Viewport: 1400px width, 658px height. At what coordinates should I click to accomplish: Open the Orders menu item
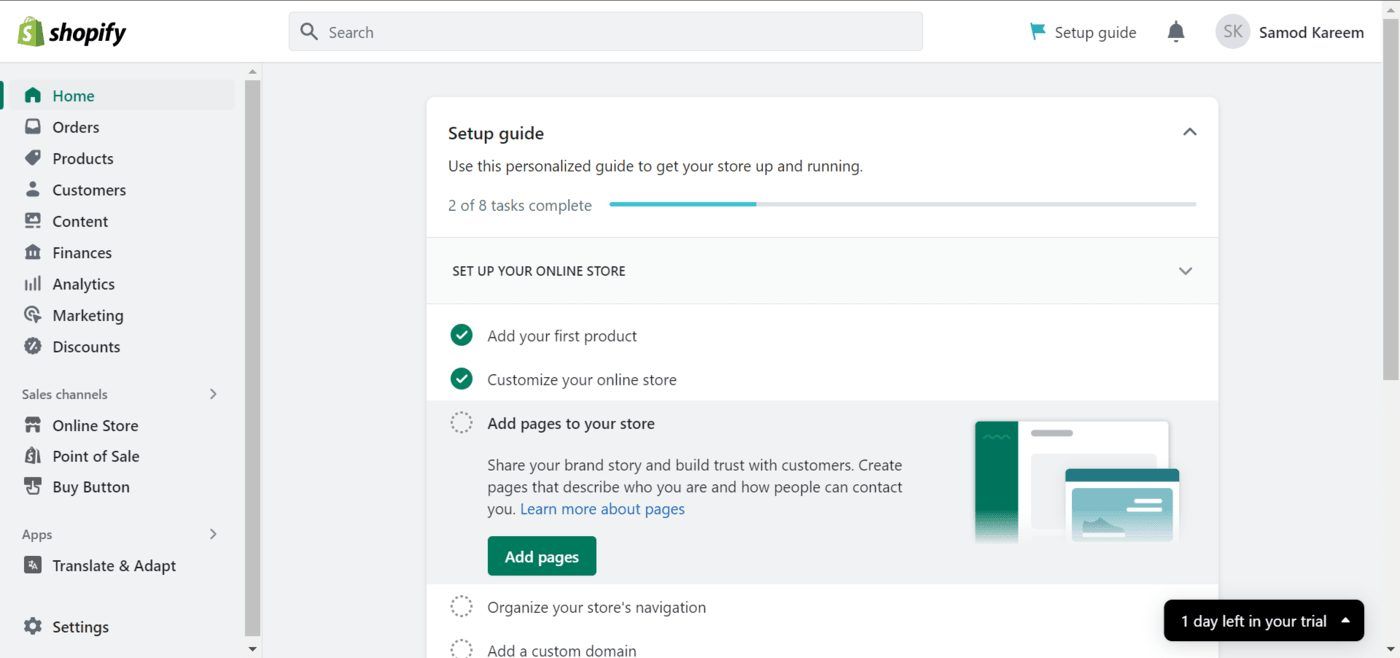coord(76,127)
